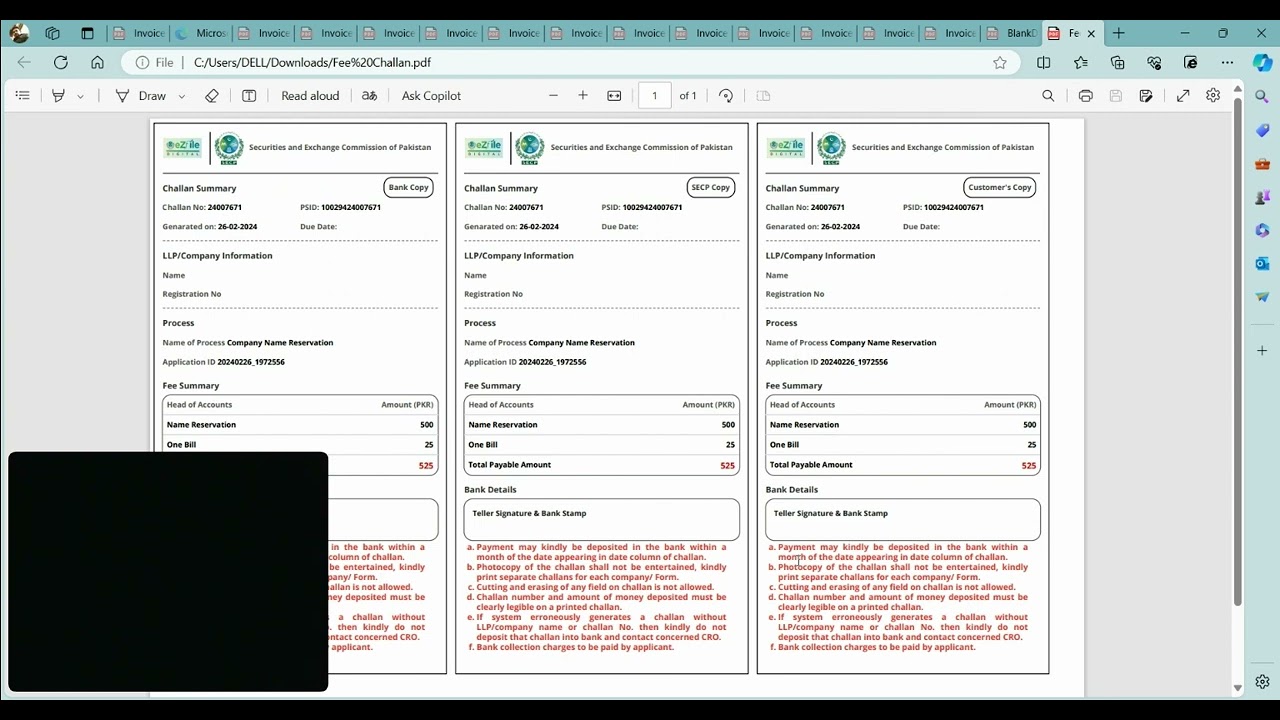Open Microsoft 365 in sidebar

[x=1262, y=230]
